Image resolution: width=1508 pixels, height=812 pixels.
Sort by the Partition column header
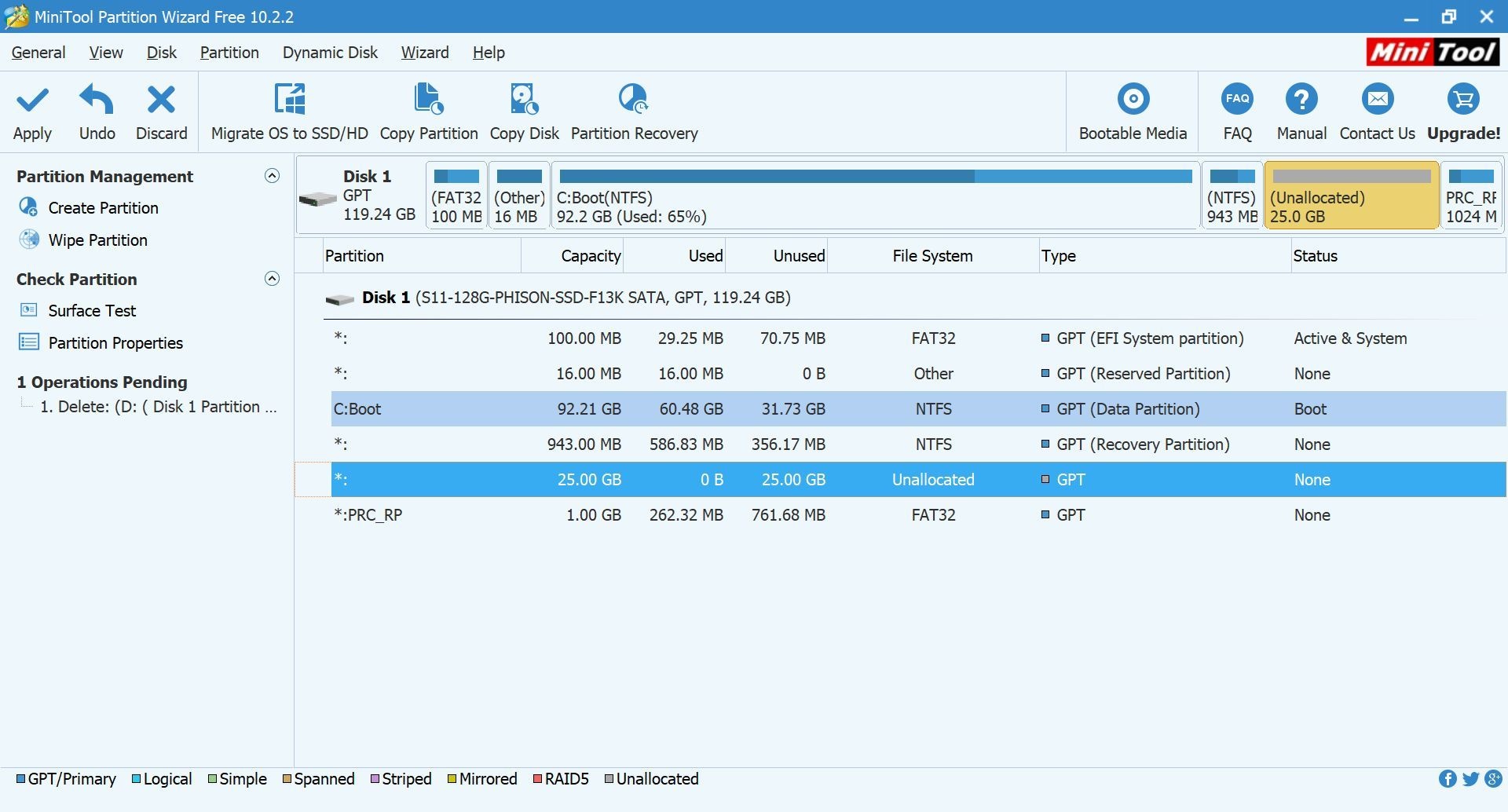(422, 256)
